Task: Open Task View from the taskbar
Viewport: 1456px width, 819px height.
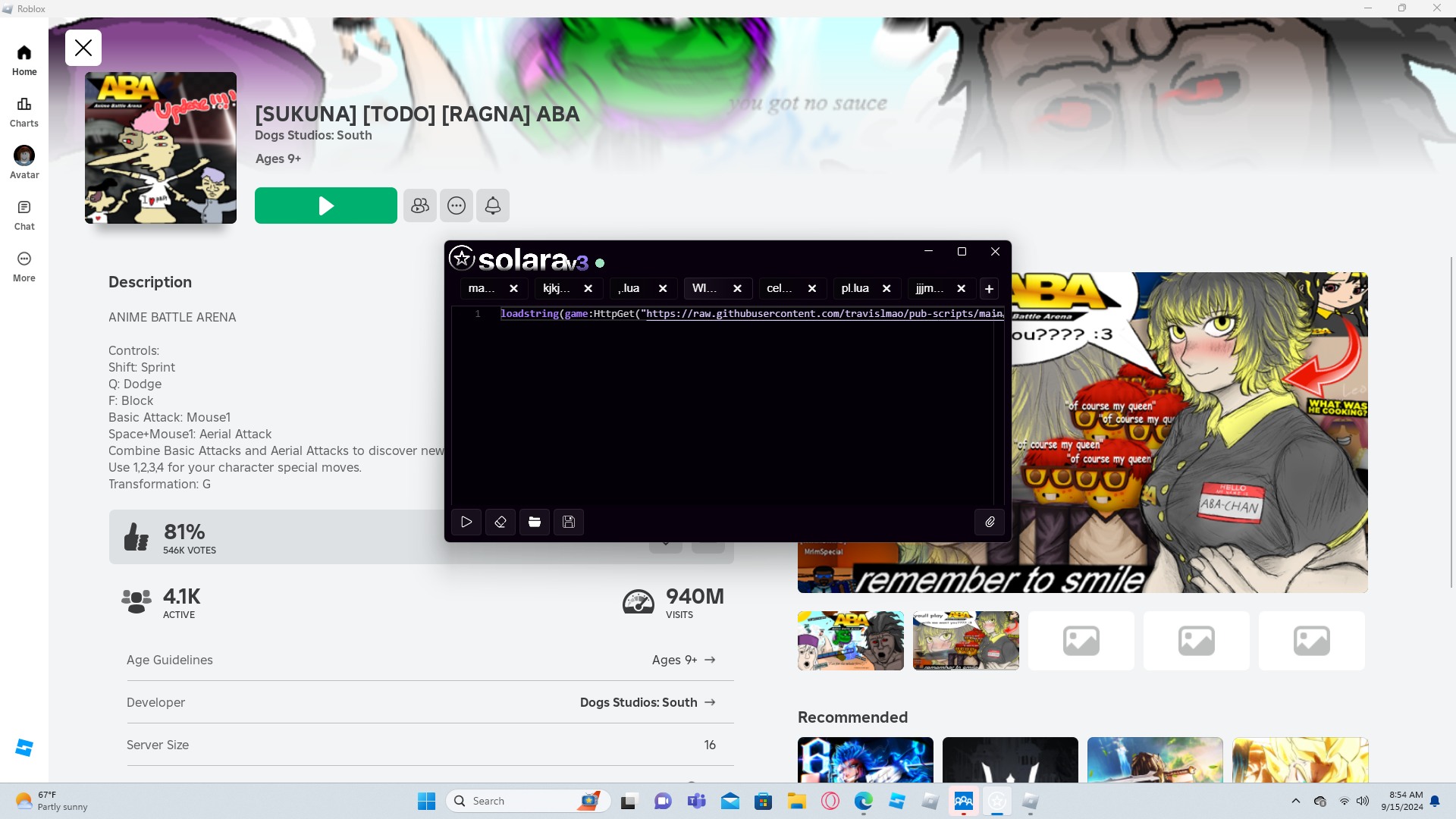Action: 629,801
